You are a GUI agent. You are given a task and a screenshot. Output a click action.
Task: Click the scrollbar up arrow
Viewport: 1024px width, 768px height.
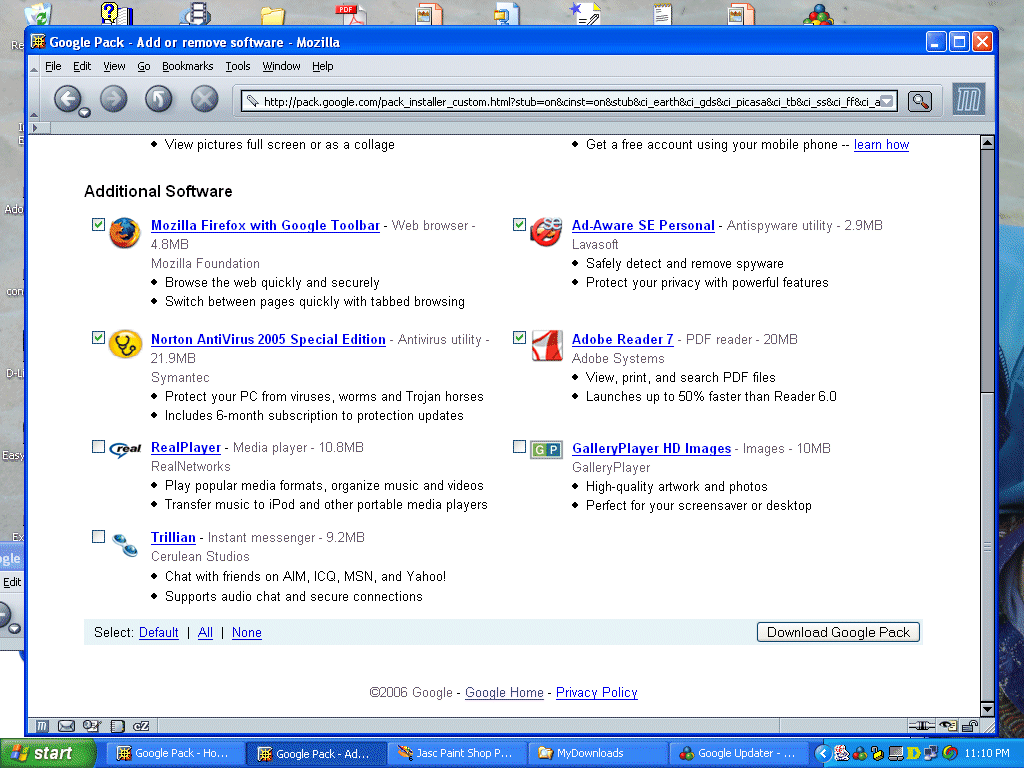pos(987,142)
